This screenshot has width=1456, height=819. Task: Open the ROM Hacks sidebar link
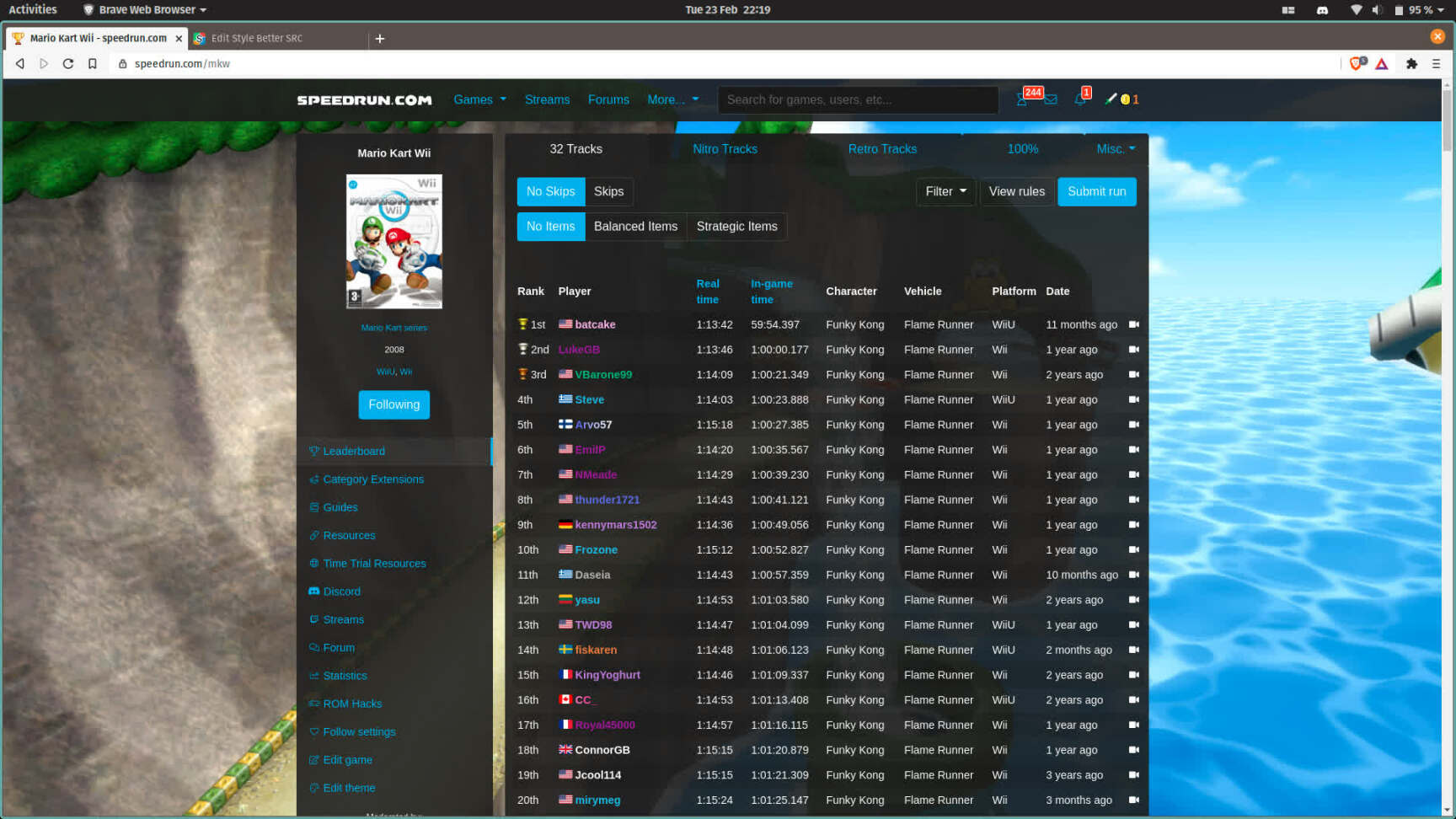(352, 704)
